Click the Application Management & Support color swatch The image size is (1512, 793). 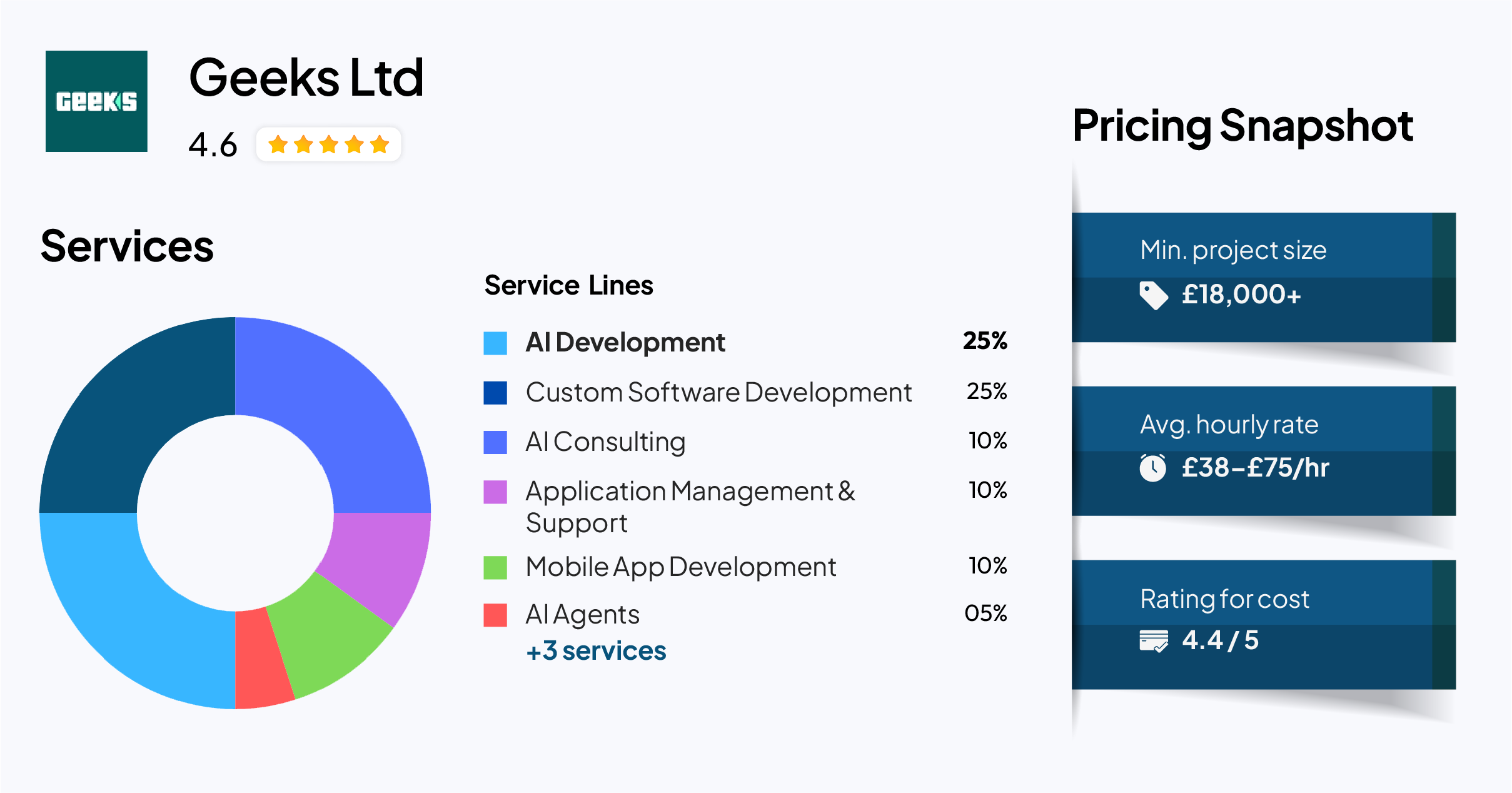tap(495, 492)
